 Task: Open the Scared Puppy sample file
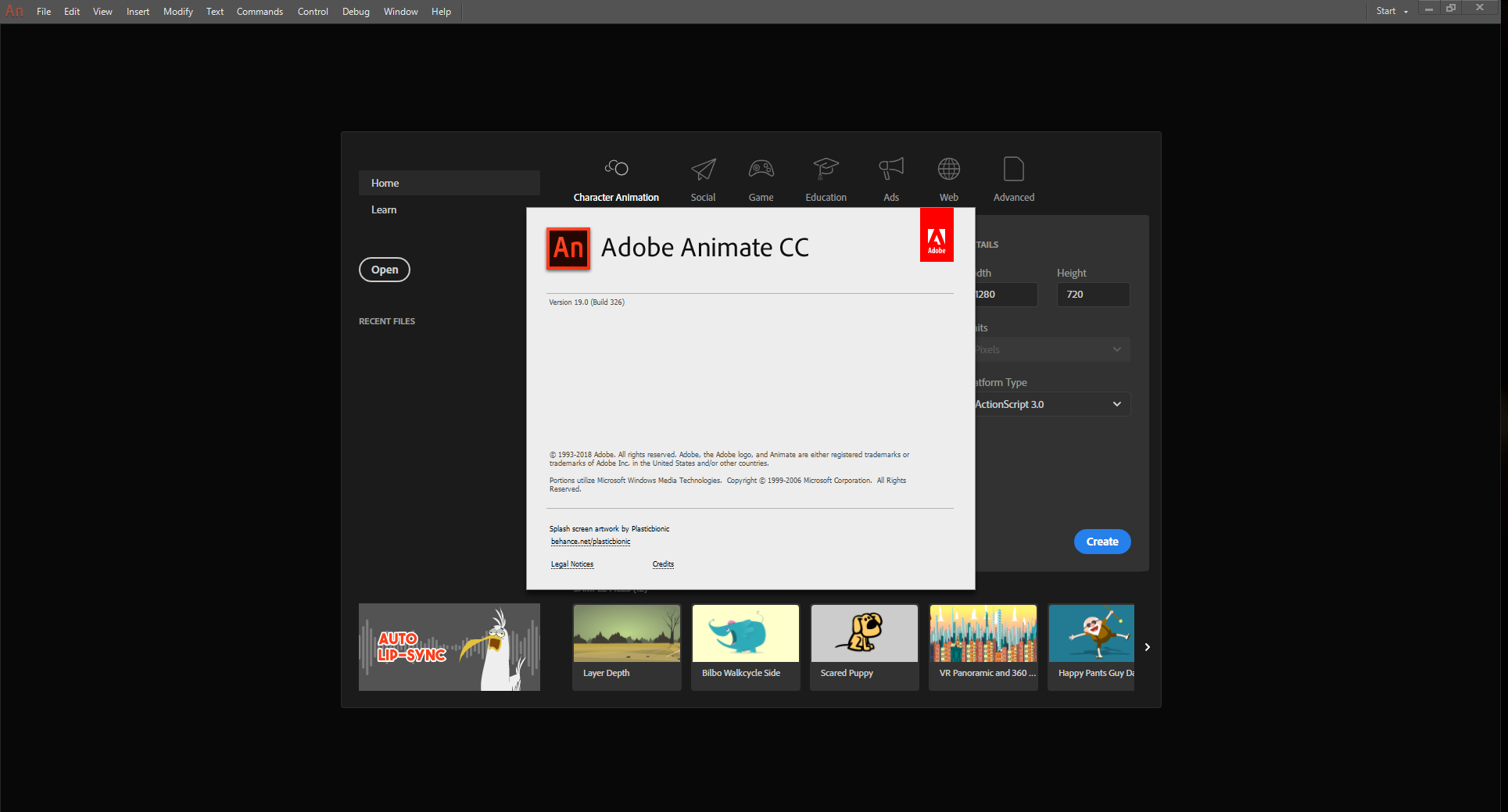[x=864, y=647]
